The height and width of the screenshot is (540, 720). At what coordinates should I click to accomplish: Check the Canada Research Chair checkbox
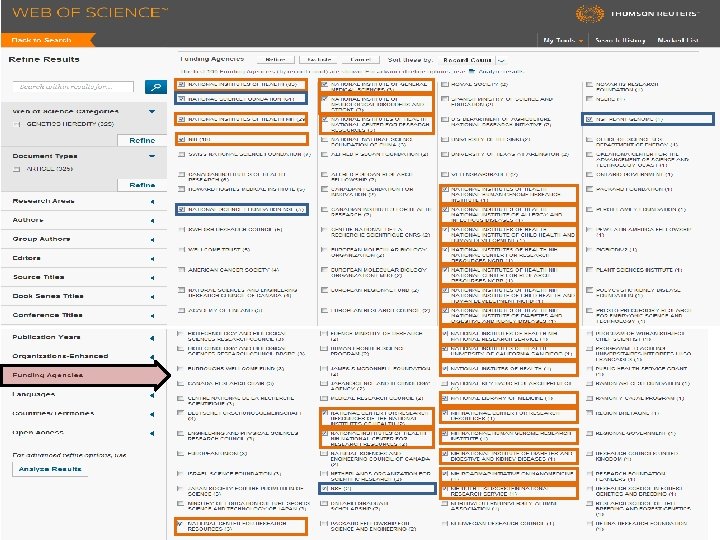click(180, 383)
